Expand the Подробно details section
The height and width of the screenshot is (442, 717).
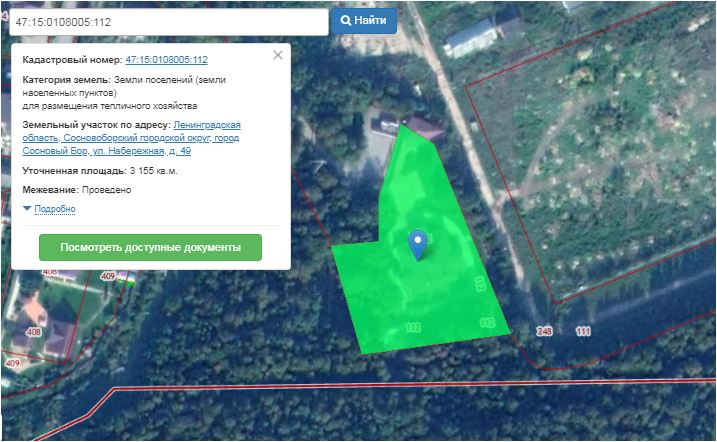[54, 209]
